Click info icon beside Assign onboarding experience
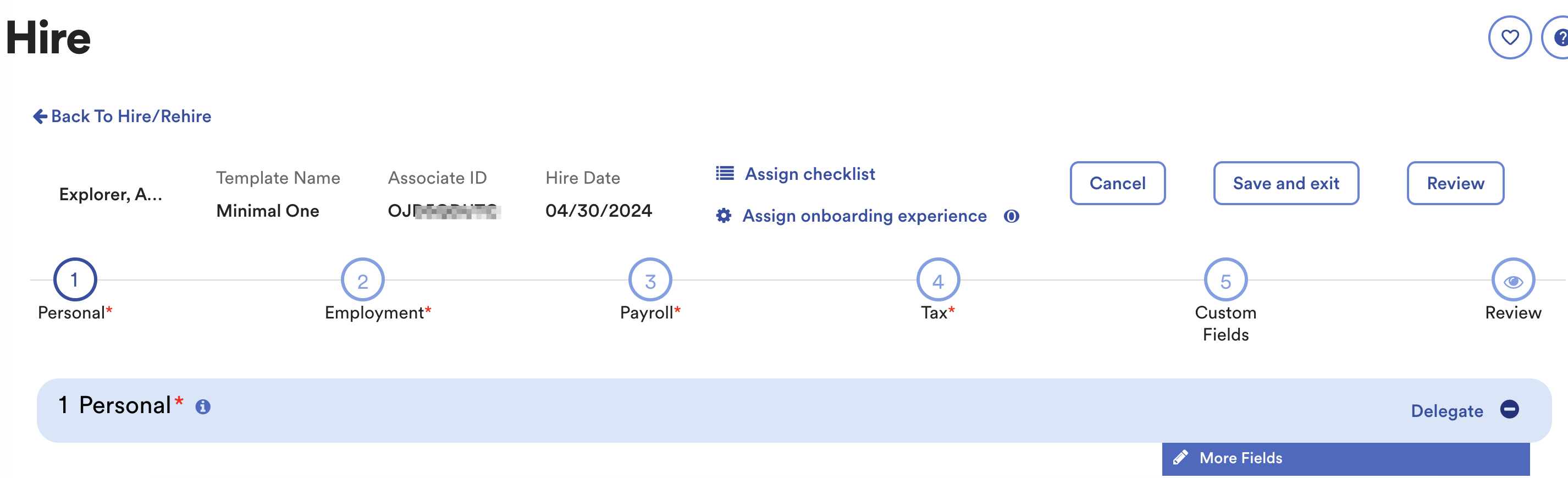1568x478 pixels. coord(1011,216)
